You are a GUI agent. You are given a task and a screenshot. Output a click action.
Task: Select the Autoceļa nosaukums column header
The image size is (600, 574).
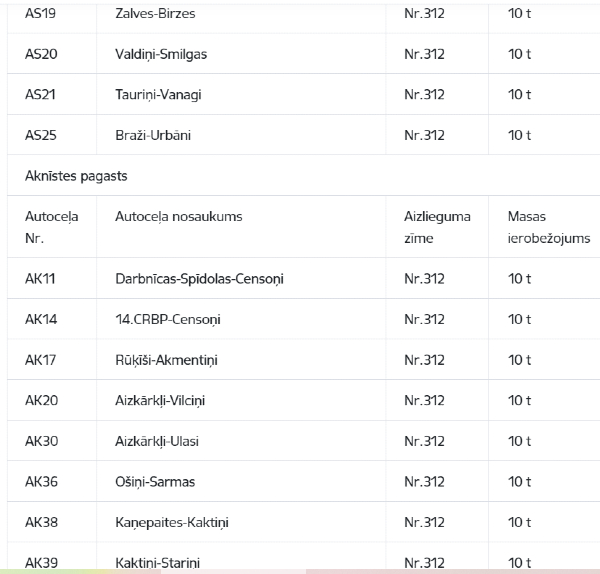(x=178, y=217)
